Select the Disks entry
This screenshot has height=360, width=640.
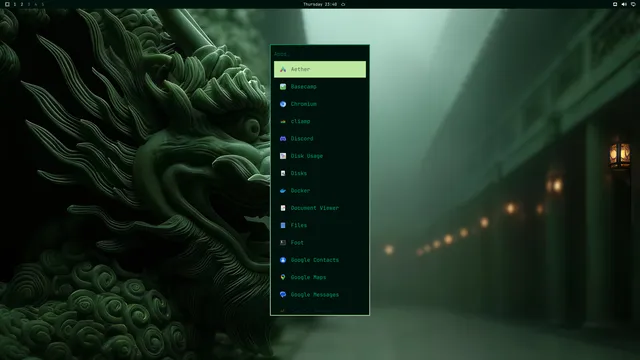click(x=320, y=173)
